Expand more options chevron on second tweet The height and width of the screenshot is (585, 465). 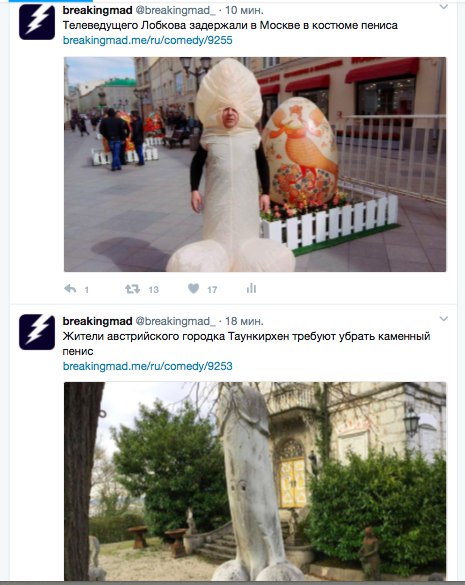pyautogui.click(x=443, y=319)
